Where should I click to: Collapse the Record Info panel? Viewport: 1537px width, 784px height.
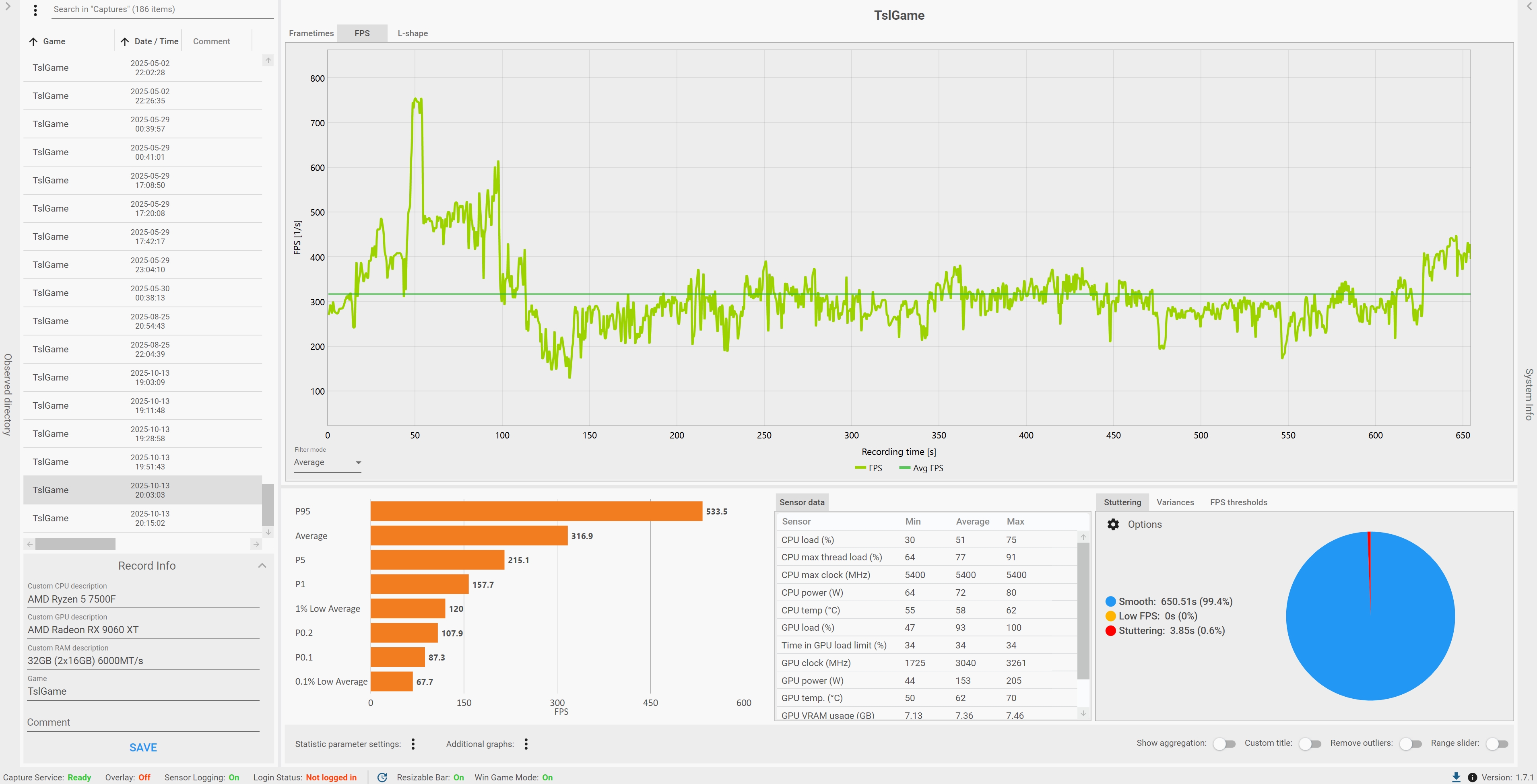point(262,565)
